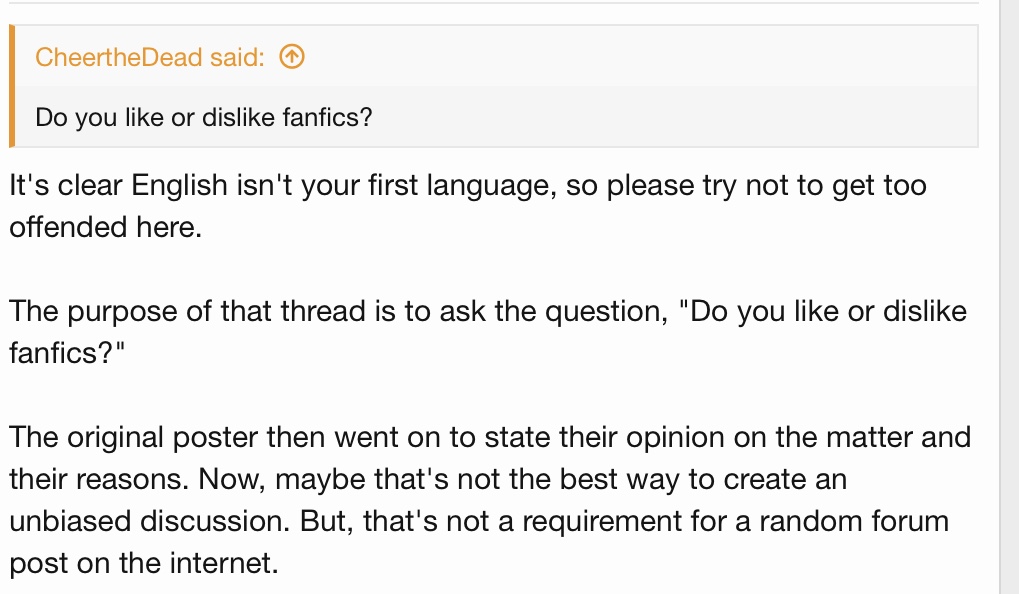Click the word "said:" in the quote header

pos(237,57)
